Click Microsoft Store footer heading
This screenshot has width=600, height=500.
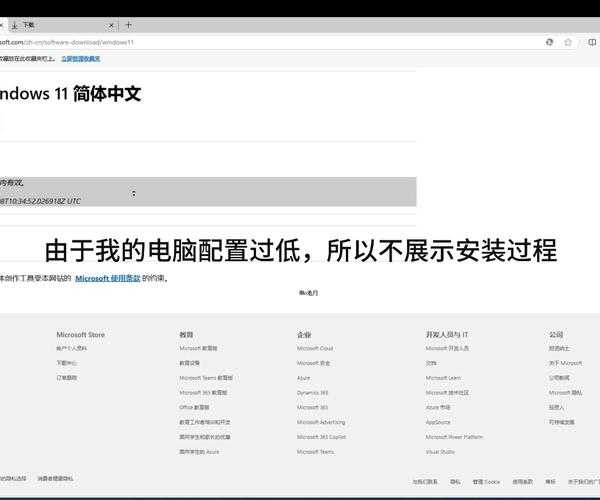point(80,334)
